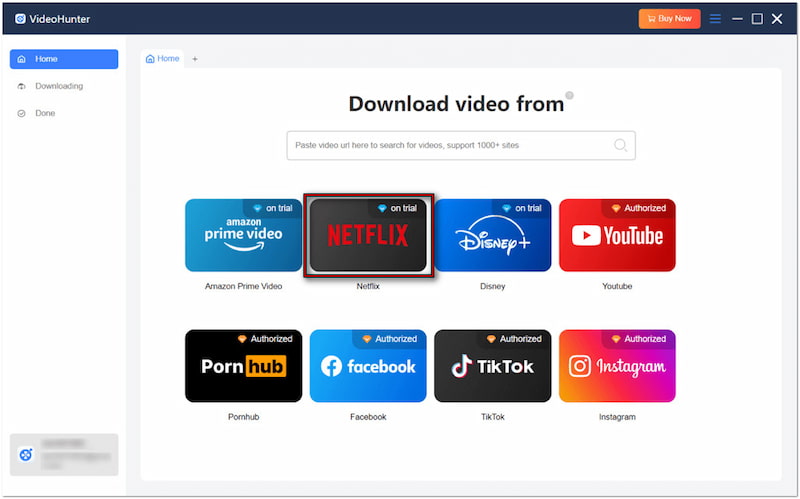Open the account profile panel

click(x=64, y=454)
